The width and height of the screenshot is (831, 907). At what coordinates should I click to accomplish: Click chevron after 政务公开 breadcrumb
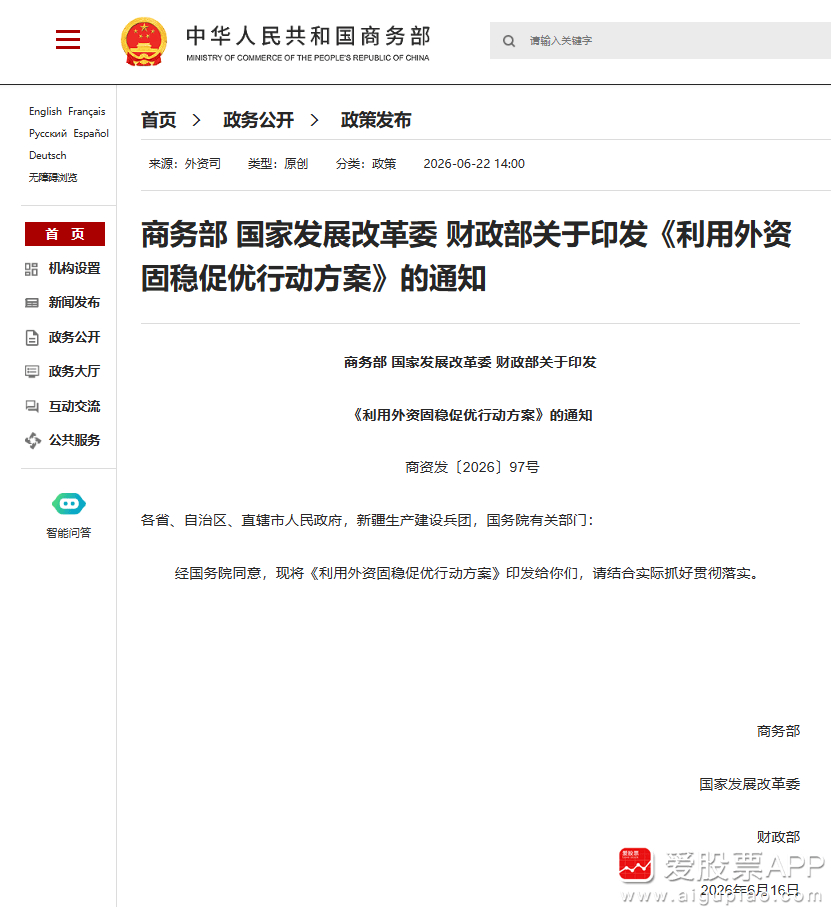(314, 120)
